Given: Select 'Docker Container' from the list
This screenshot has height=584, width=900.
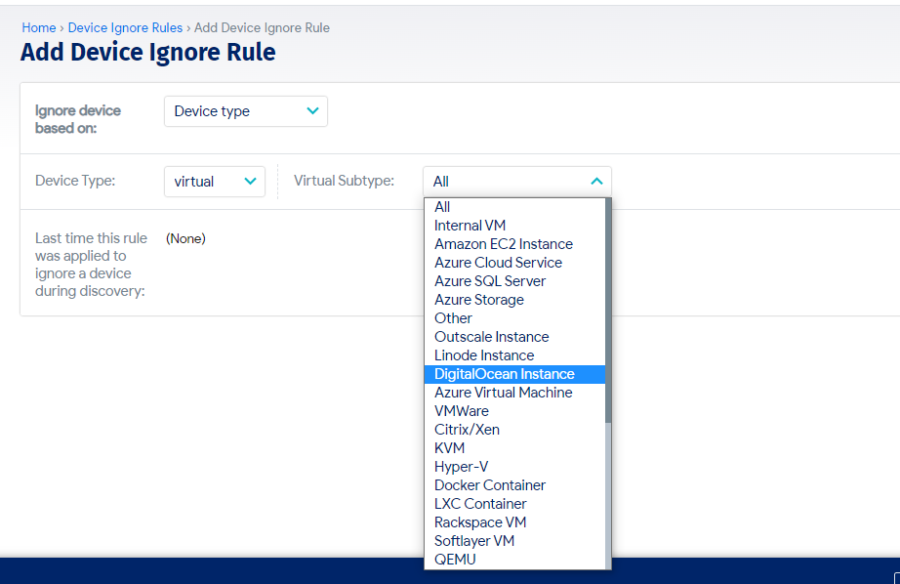Looking at the screenshot, I should 489,485.
